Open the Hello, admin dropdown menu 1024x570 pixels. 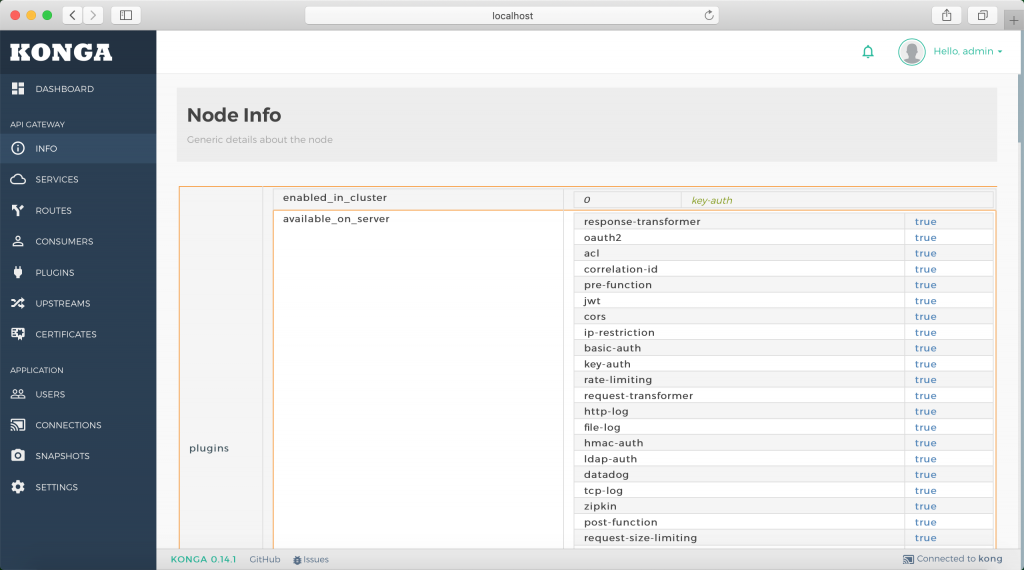click(x=967, y=51)
